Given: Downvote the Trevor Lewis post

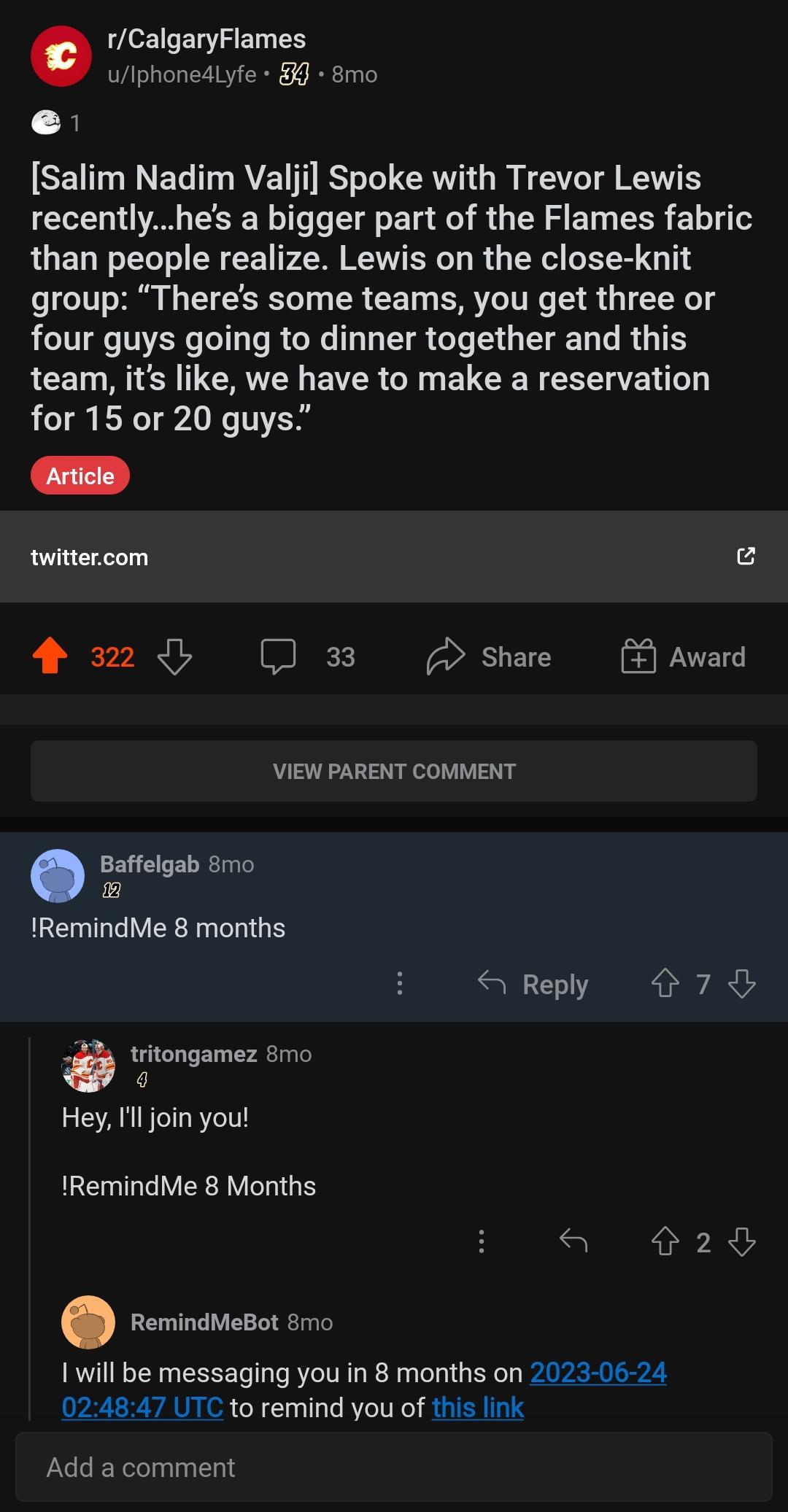Looking at the screenshot, I should click(x=175, y=656).
